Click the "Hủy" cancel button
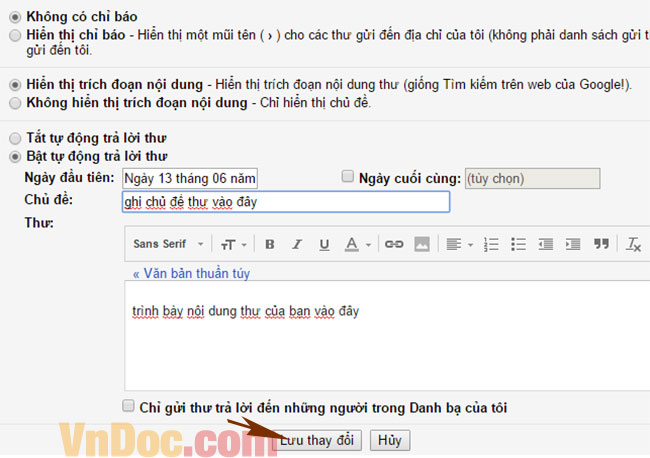The width and height of the screenshot is (650, 458). tap(390, 440)
